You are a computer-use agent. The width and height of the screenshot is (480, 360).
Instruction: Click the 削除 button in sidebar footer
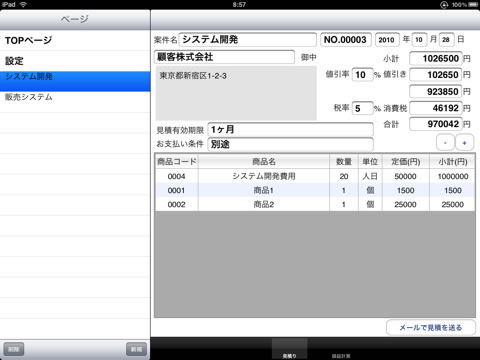point(14,349)
